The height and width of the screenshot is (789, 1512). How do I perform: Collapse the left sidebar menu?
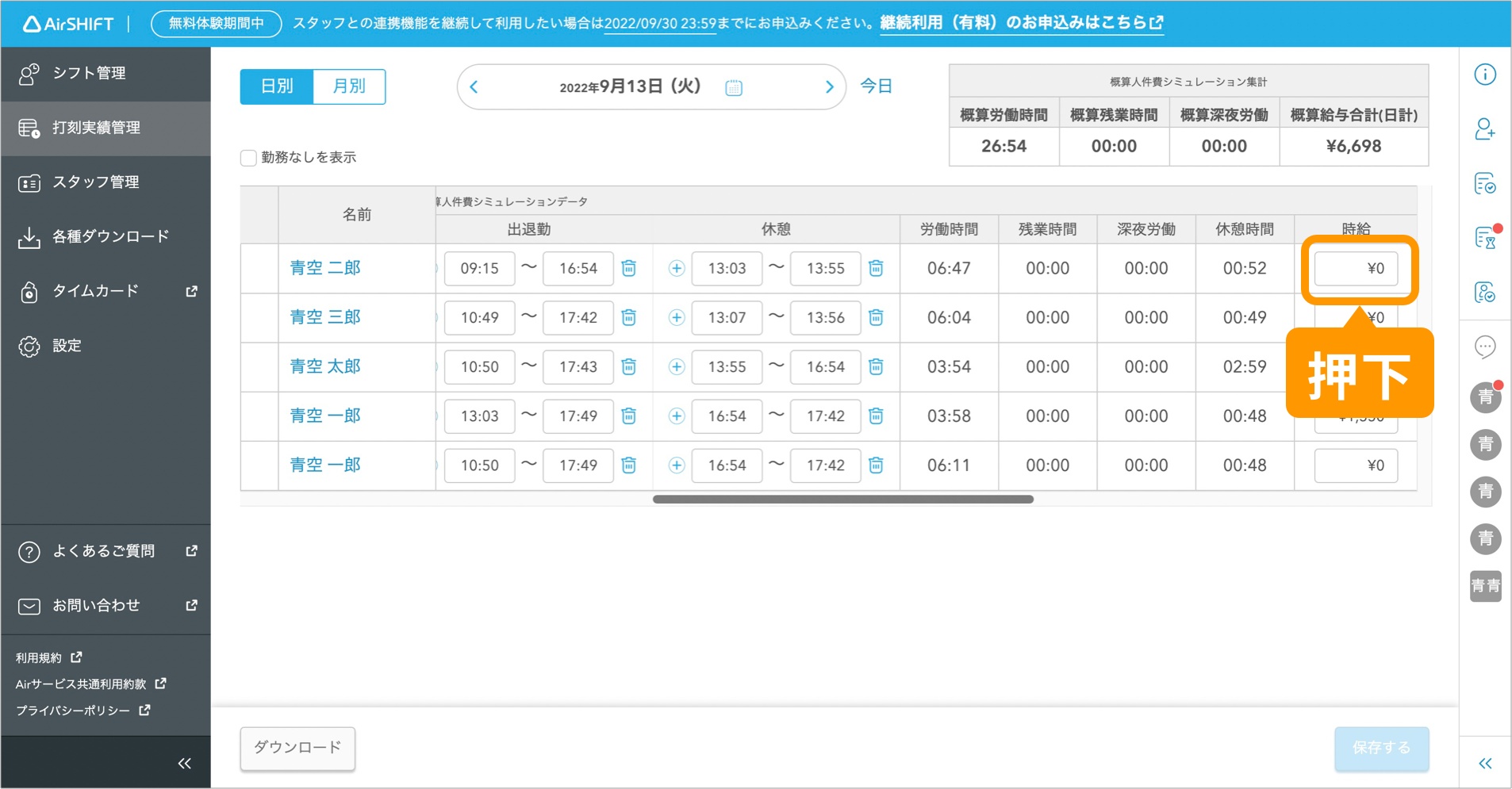(x=184, y=763)
